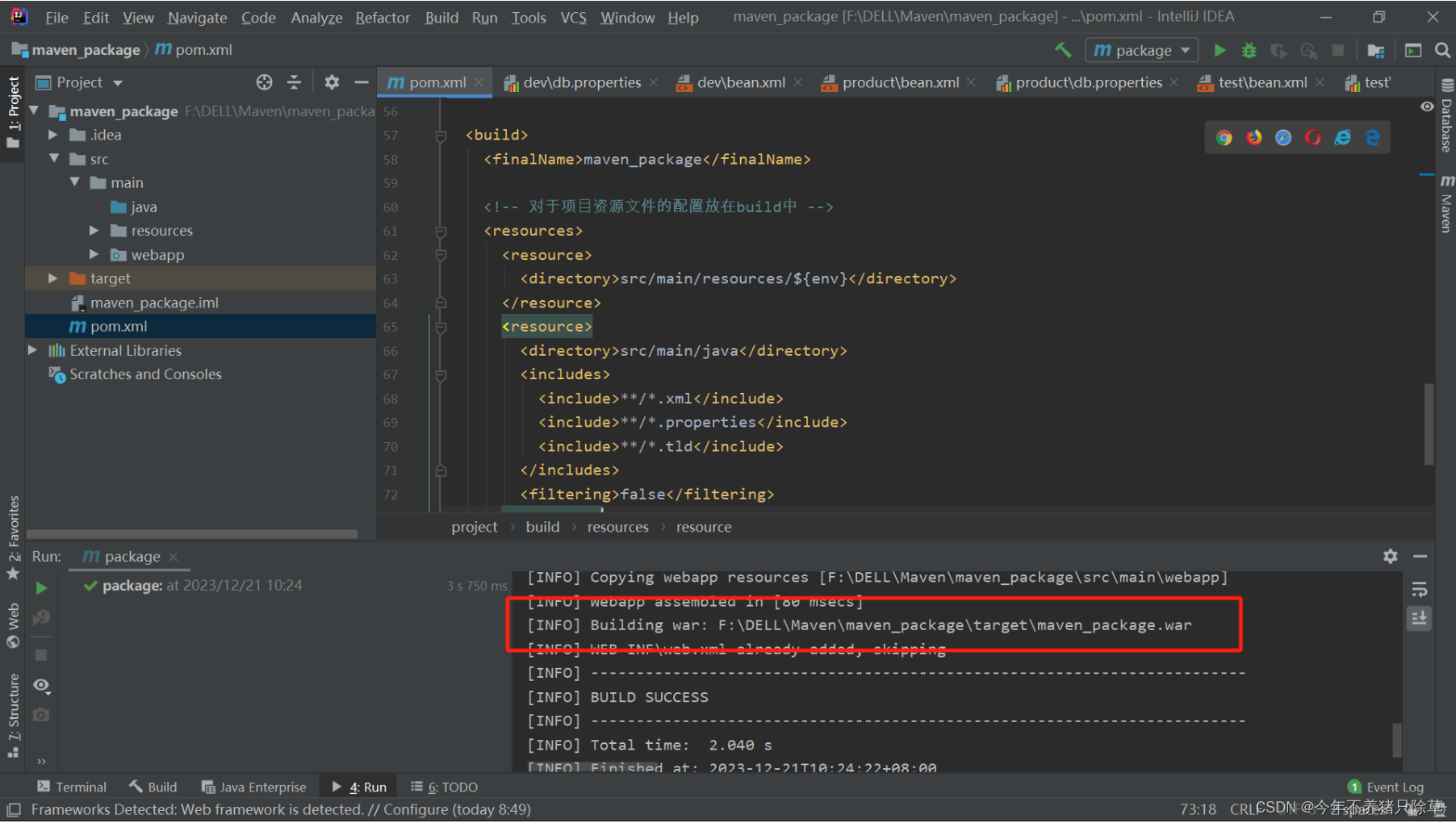Open the Refactor menu
The height and width of the screenshot is (823, 1456).
pyautogui.click(x=383, y=17)
